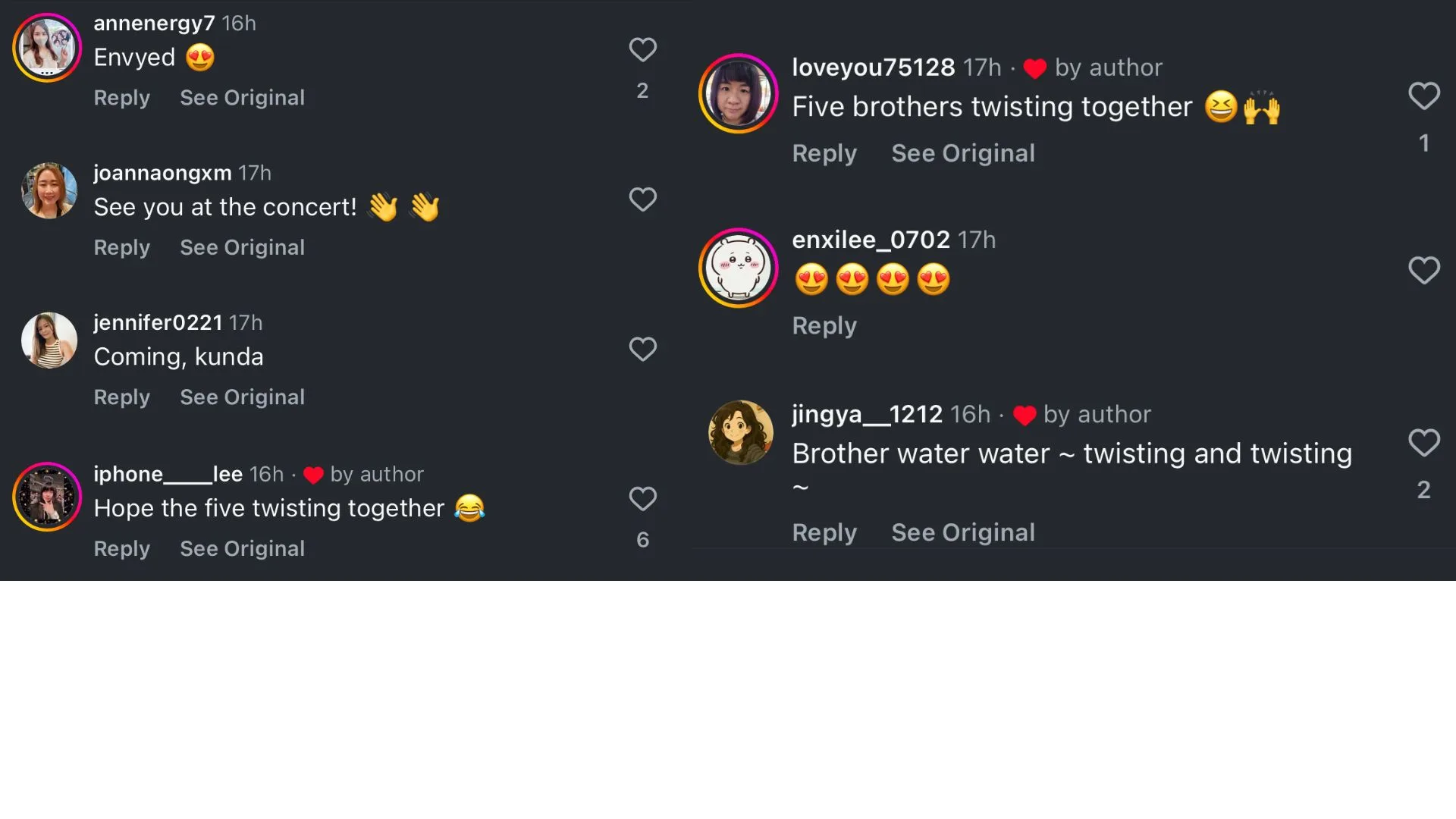Viewport: 1456px width, 819px height.
Task: Show original text of jingya__1212's comment
Action: tap(962, 532)
